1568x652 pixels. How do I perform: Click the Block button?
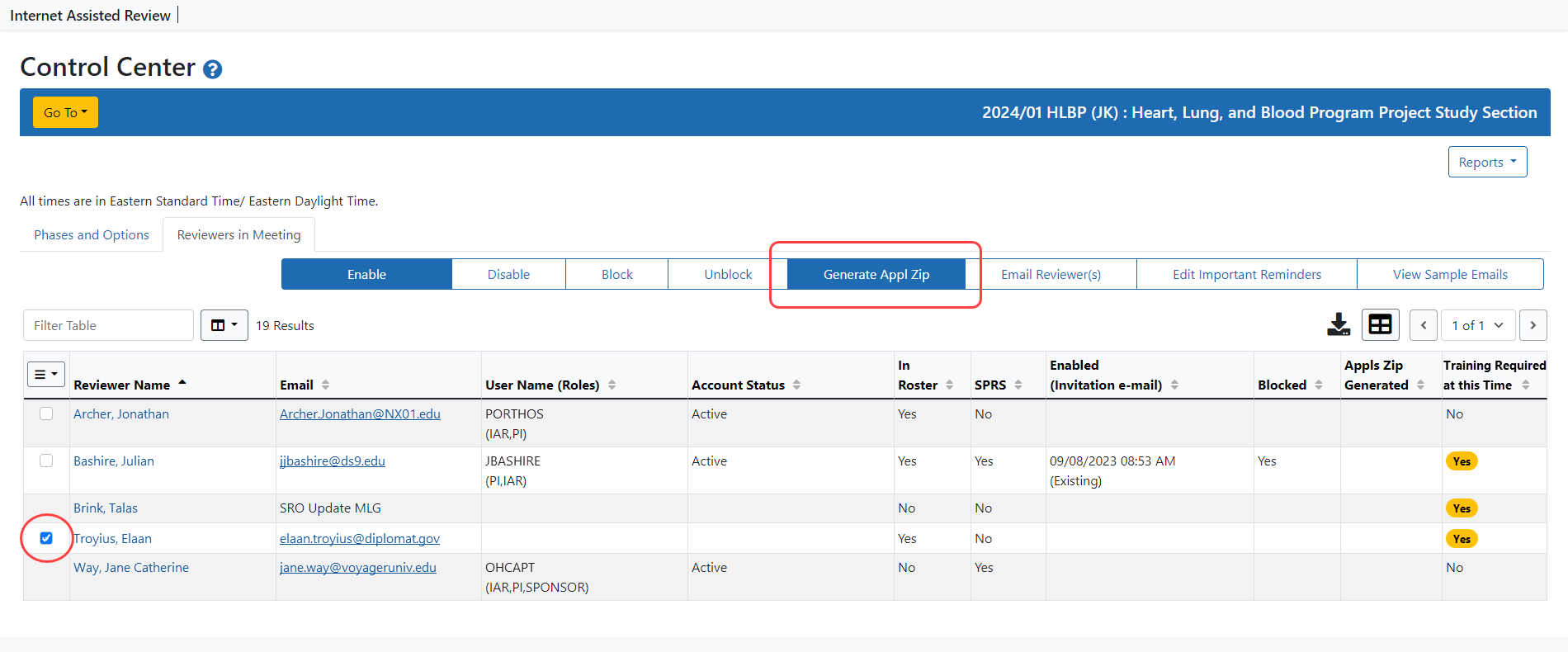[x=616, y=274]
